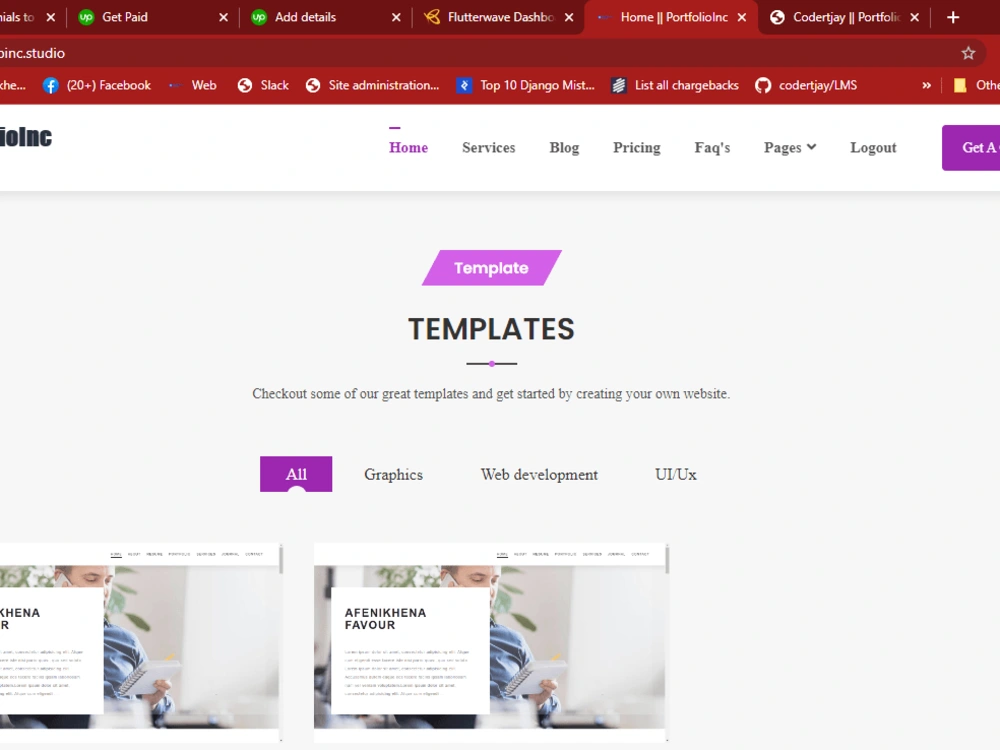Bookmark this page with the star icon

tap(968, 53)
